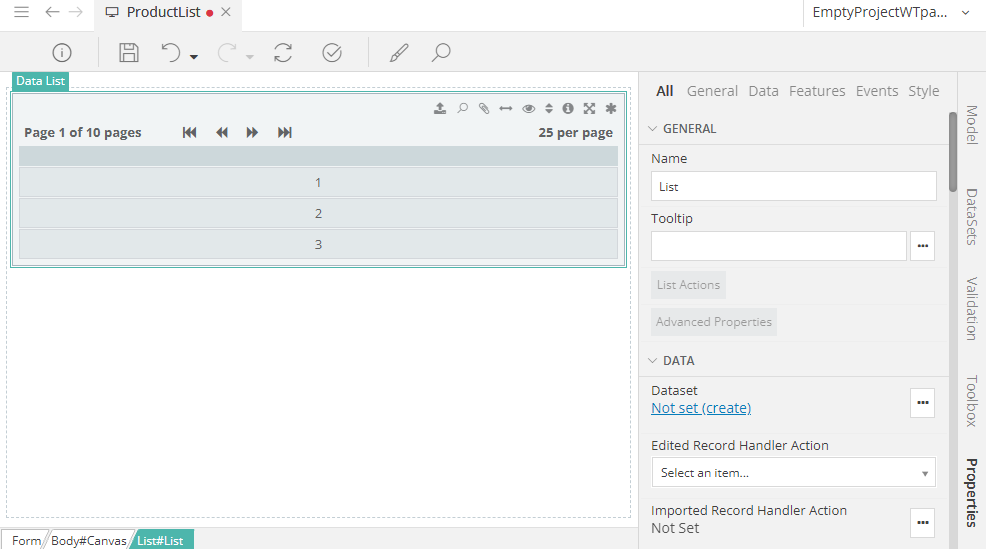Click the Refresh icon in toolbar
Viewport: 986px width, 549px height.
tap(283, 53)
